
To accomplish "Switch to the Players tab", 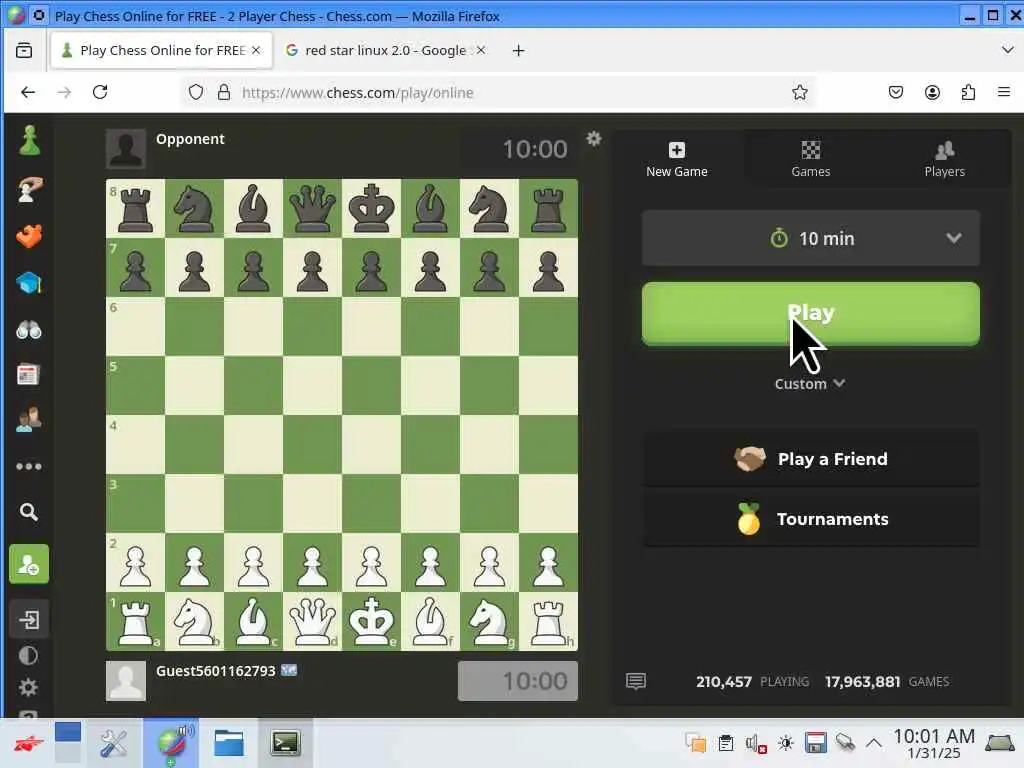I will pos(944,160).
